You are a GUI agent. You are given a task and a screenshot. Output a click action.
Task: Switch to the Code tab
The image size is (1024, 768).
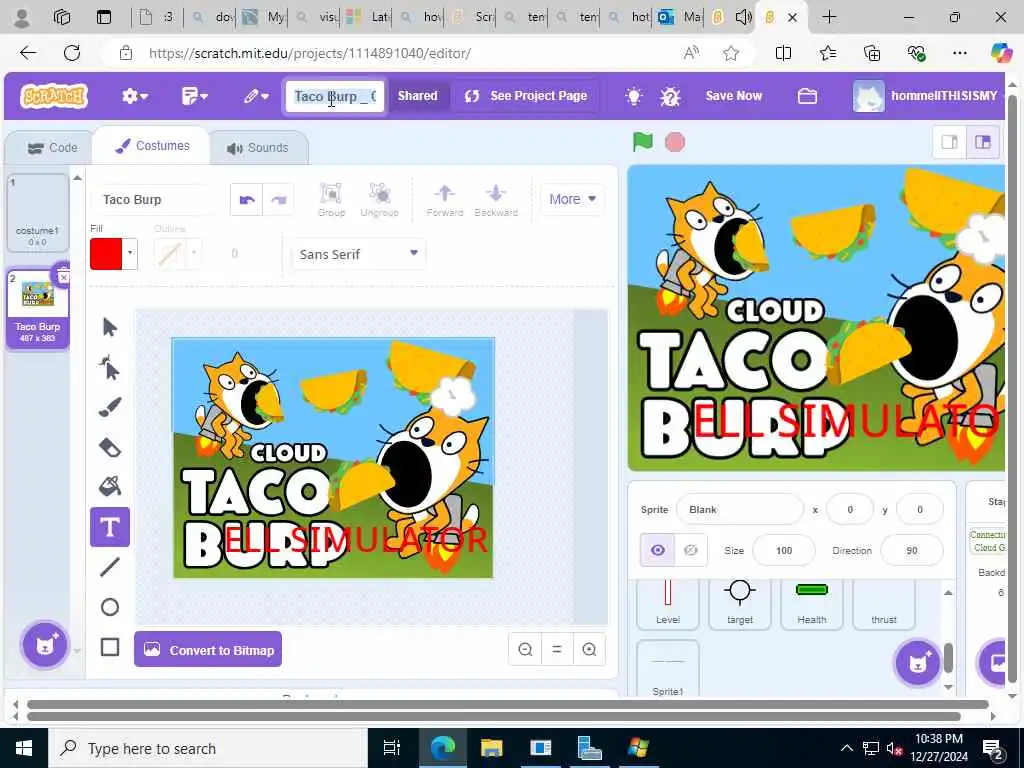coord(52,148)
